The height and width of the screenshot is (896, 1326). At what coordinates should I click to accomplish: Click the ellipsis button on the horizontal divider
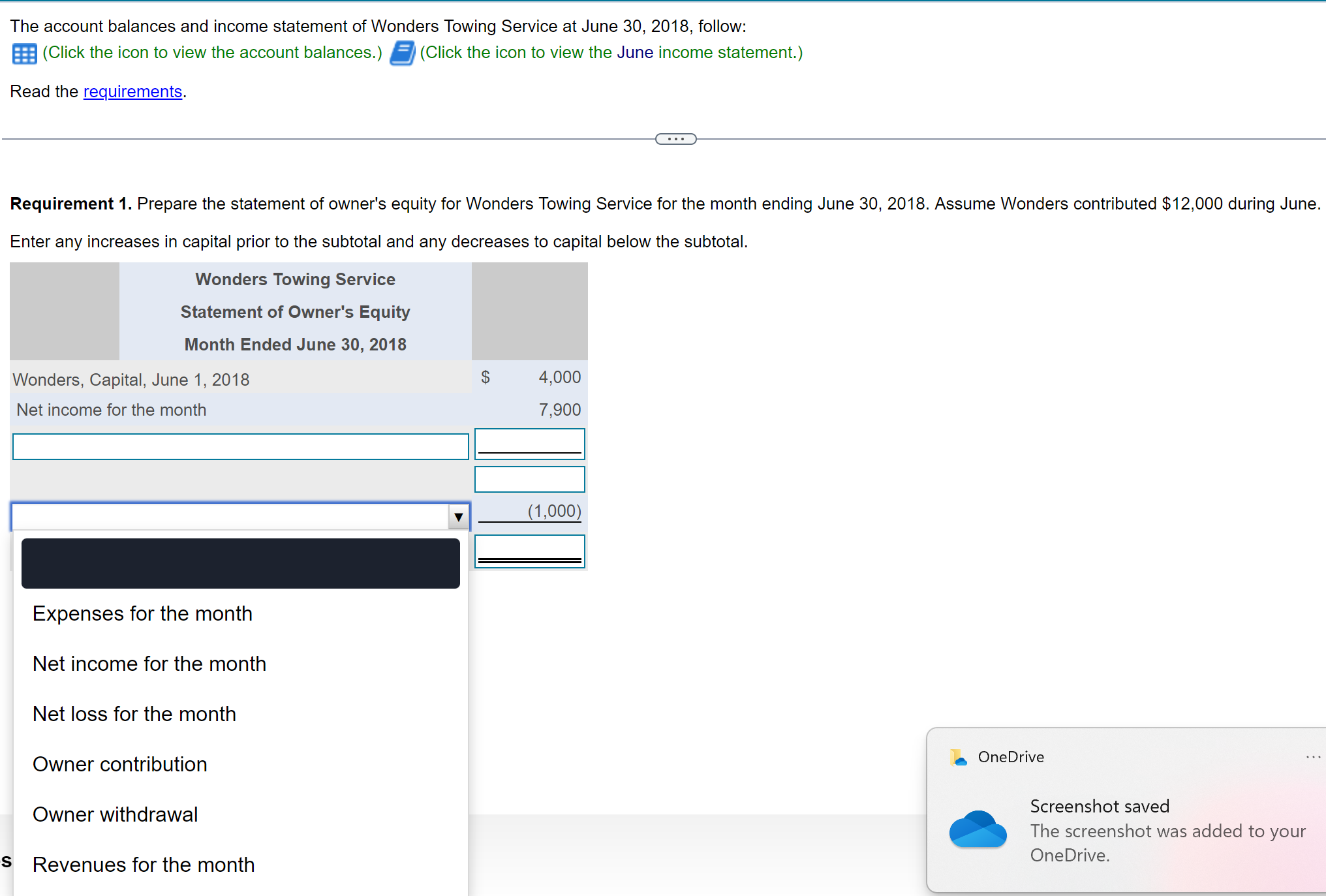pyautogui.click(x=675, y=138)
